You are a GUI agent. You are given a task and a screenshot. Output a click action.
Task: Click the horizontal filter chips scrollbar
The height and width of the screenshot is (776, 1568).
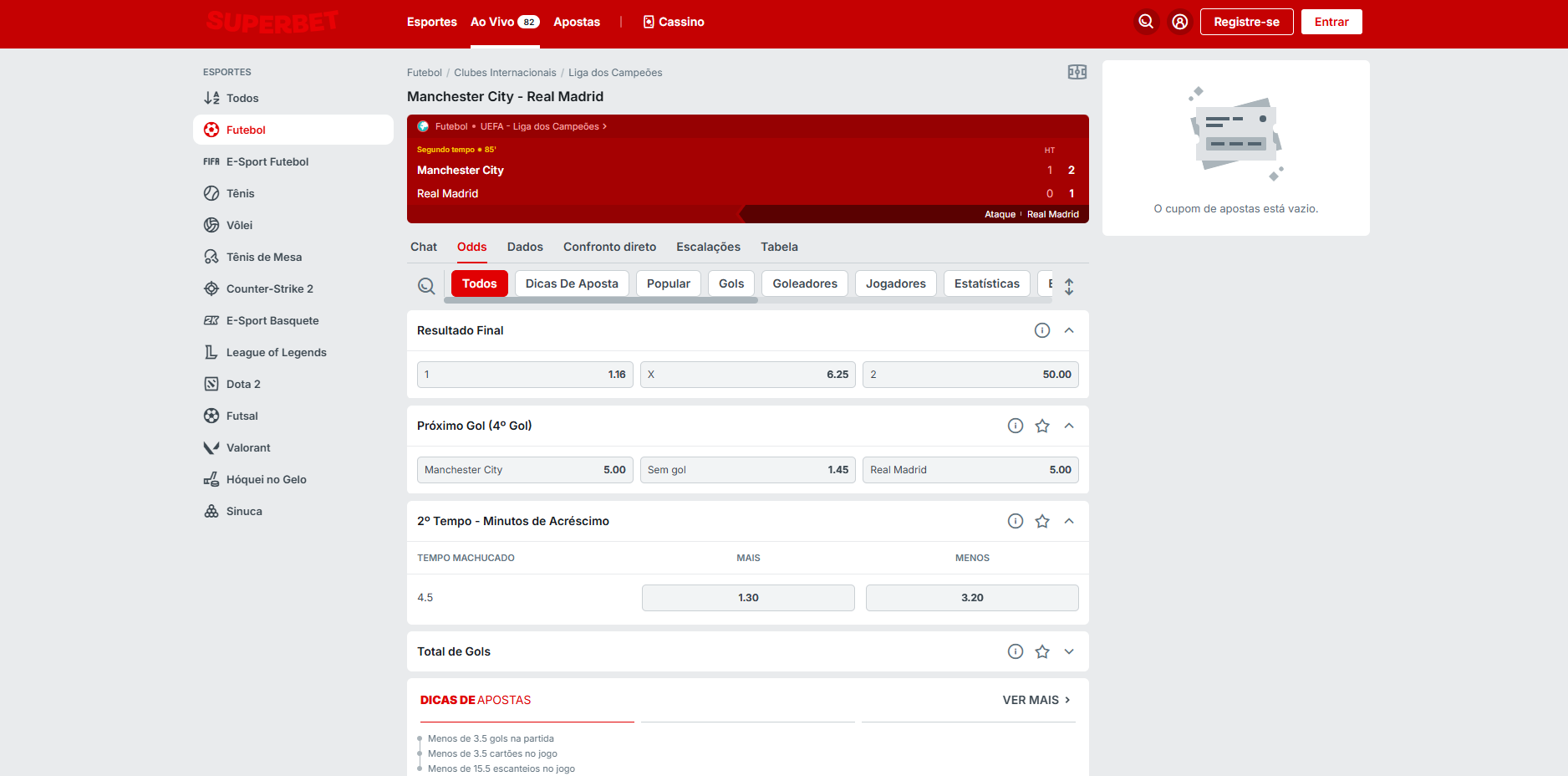[x=601, y=300]
